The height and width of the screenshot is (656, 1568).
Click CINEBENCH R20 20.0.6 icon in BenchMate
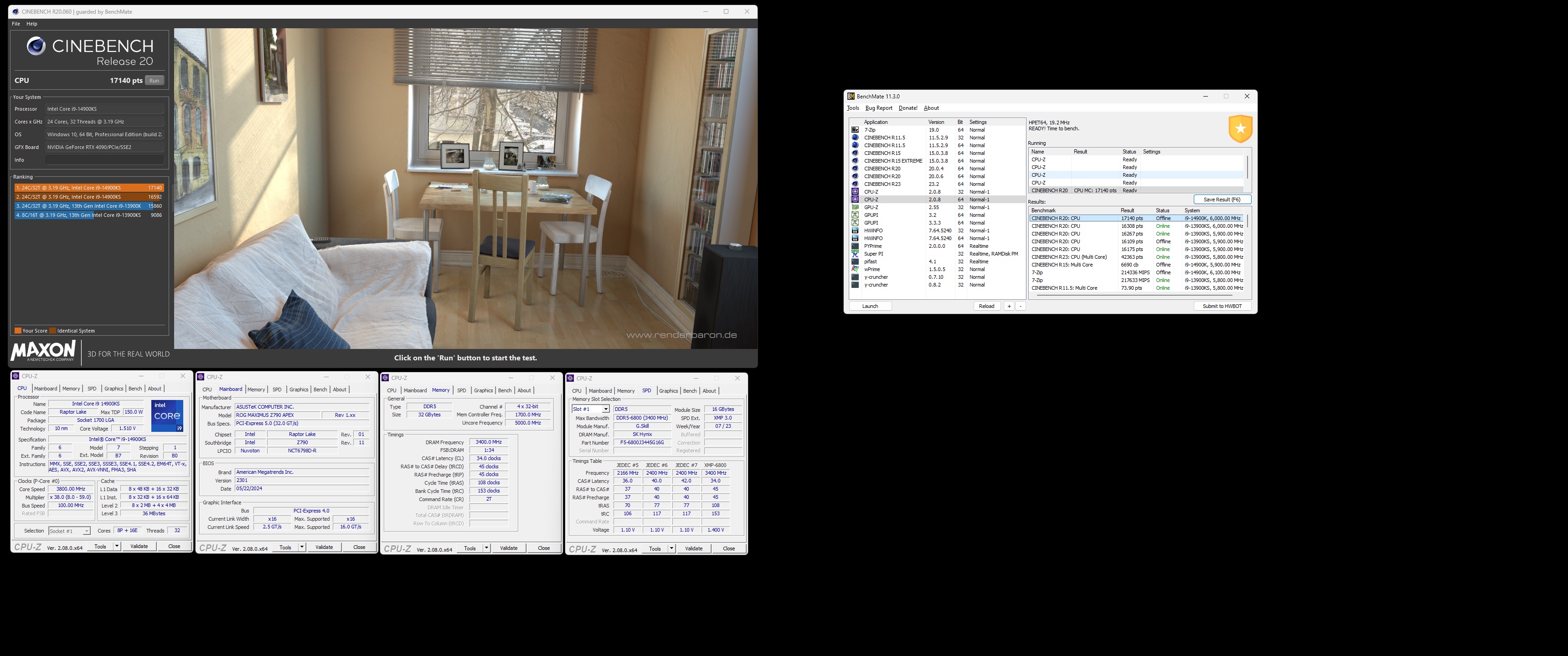[855, 176]
